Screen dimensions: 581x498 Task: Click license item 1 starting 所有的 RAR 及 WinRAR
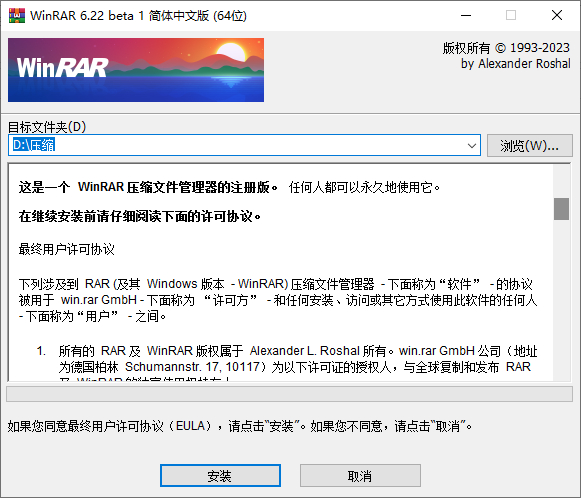pos(287,364)
